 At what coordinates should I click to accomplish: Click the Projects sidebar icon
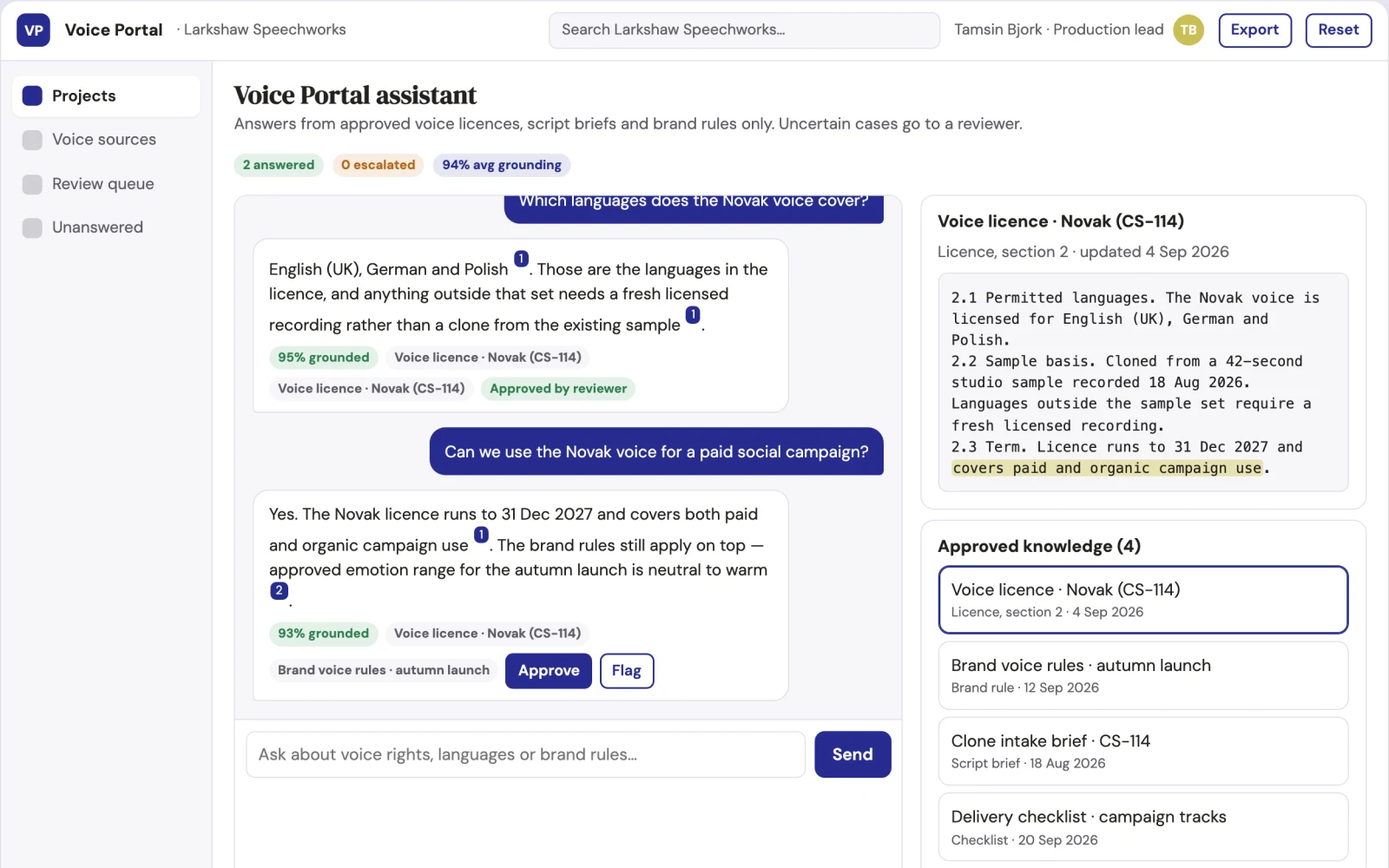point(32,95)
